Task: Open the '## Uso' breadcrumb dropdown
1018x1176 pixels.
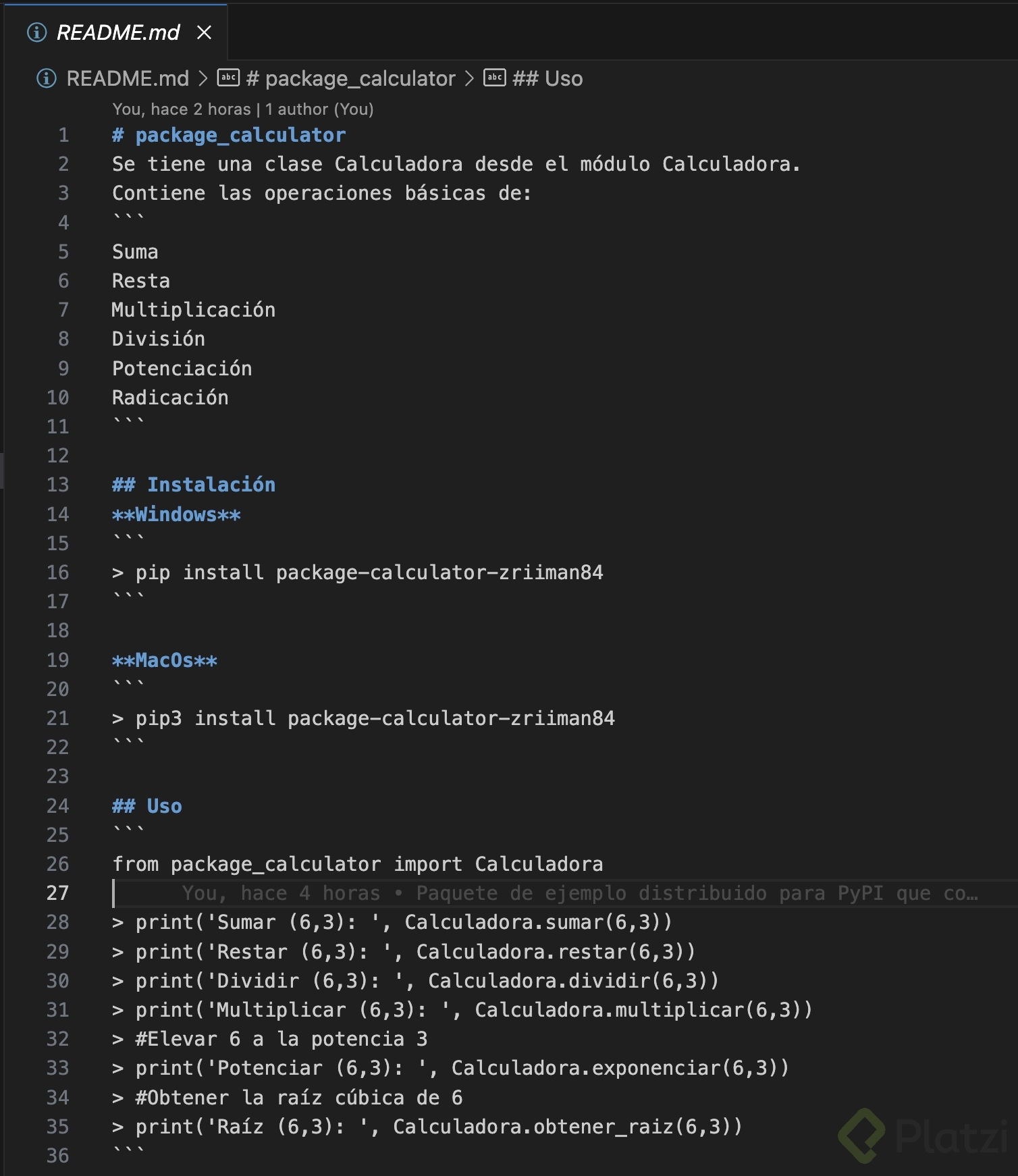Action: click(x=547, y=78)
